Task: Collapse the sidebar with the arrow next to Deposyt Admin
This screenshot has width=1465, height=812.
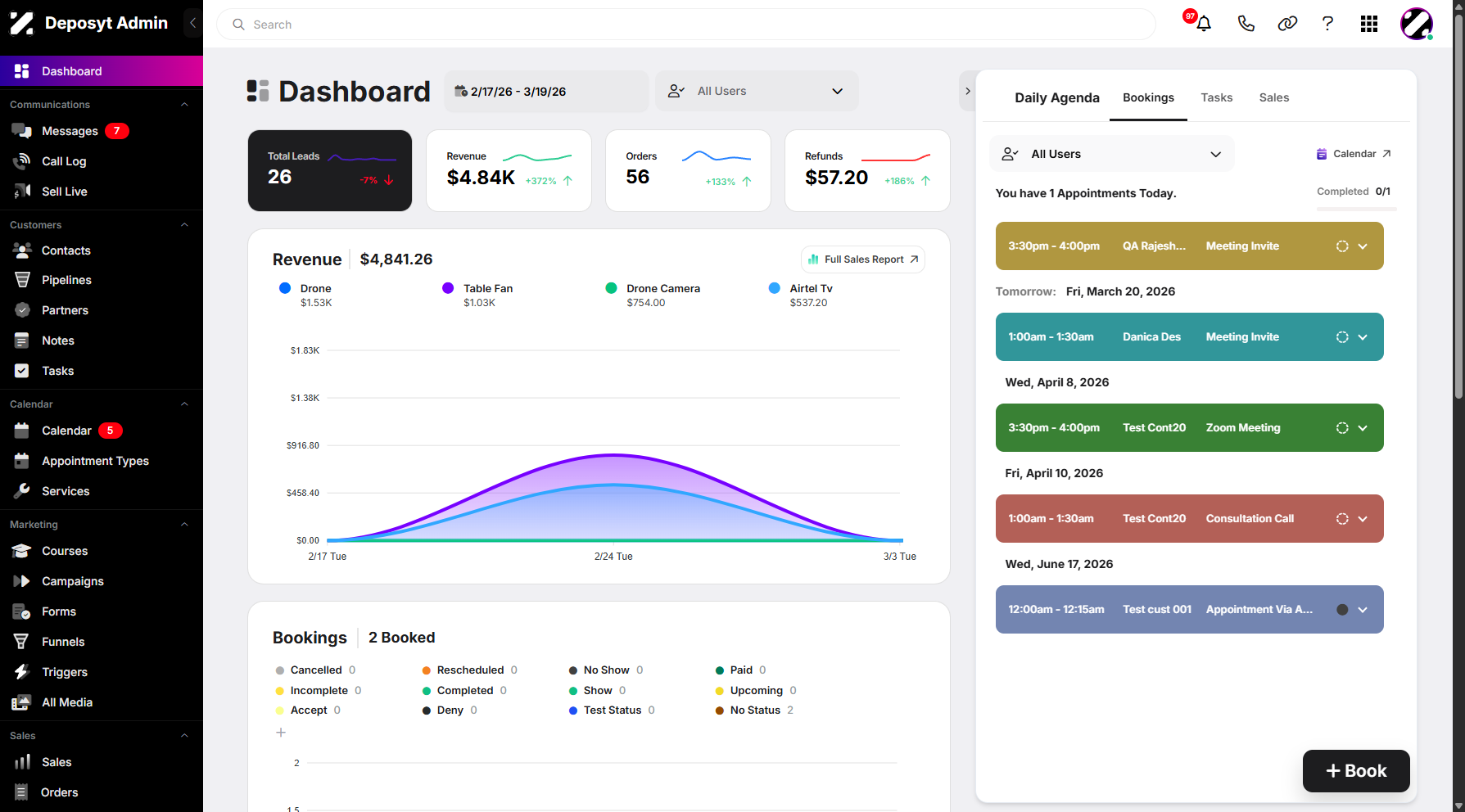Action: [192, 23]
